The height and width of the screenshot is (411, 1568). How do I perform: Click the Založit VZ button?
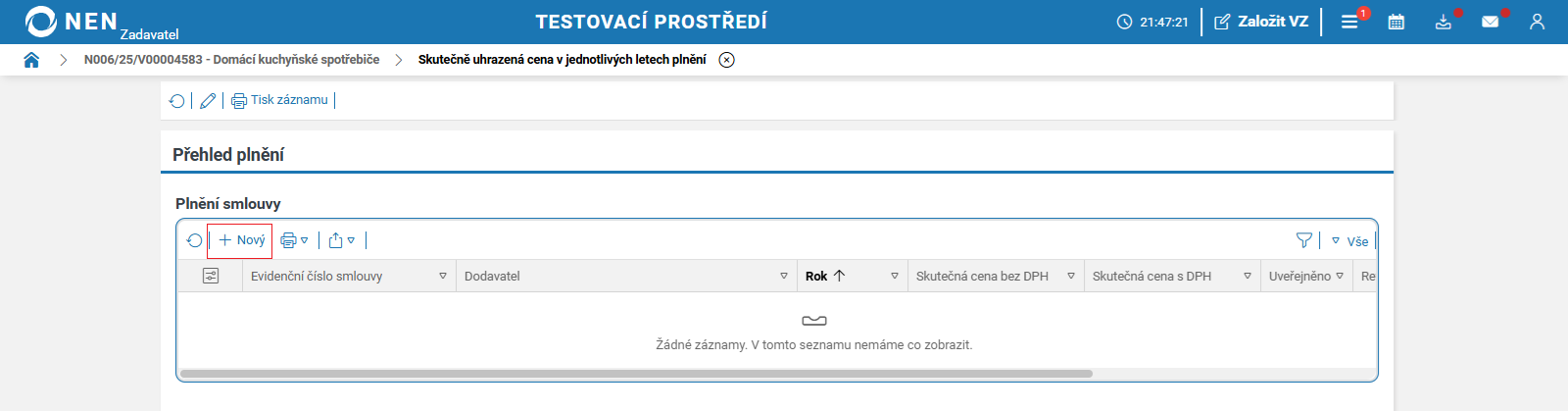tap(1261, 22)
